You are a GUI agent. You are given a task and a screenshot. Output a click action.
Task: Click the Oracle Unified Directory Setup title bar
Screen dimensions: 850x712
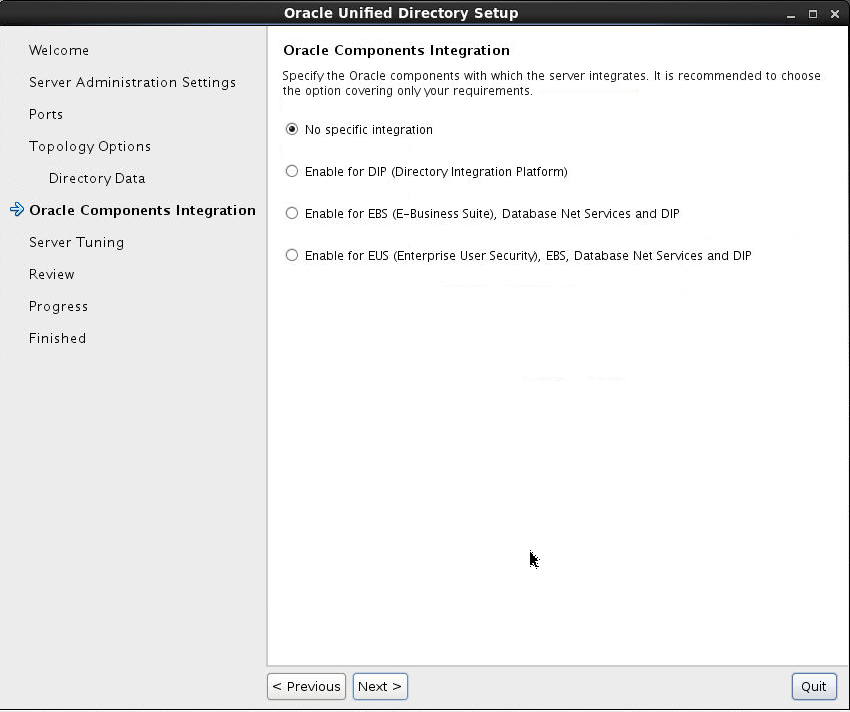[x=401, y=13]
